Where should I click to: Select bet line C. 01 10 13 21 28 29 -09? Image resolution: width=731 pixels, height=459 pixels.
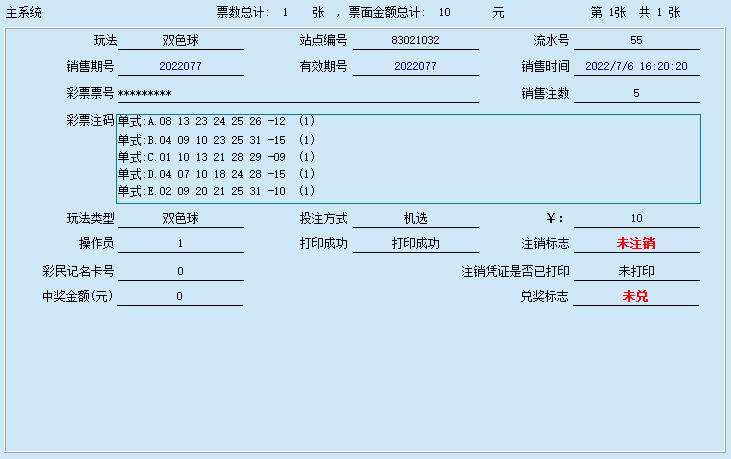[216, 157]
